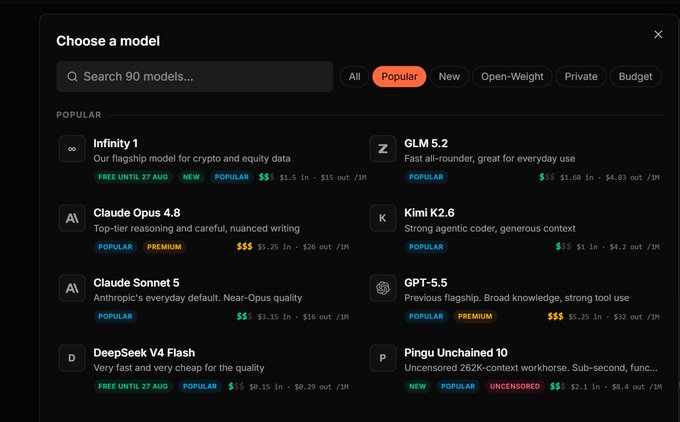Choose the GLM 5.2 model name
This screenshot has width=680, height=422.
pyautogui.click(x=426, y=143)
